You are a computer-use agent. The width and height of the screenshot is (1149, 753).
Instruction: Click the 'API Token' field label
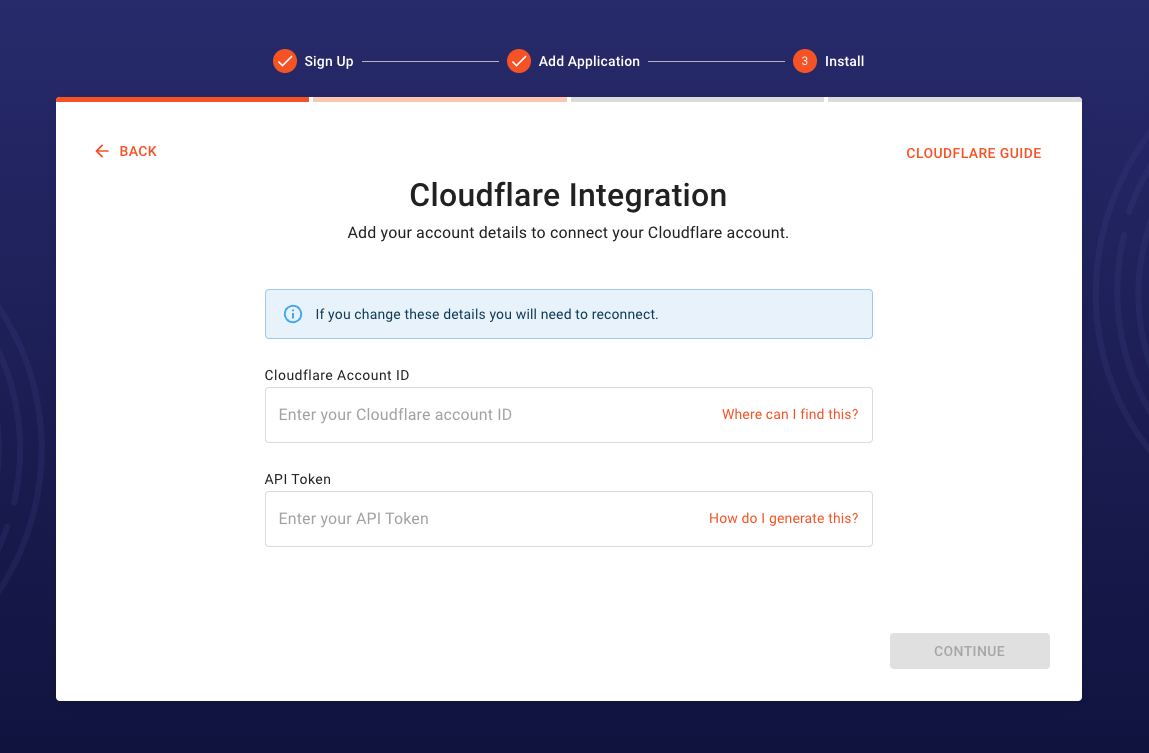pos(298,479)
